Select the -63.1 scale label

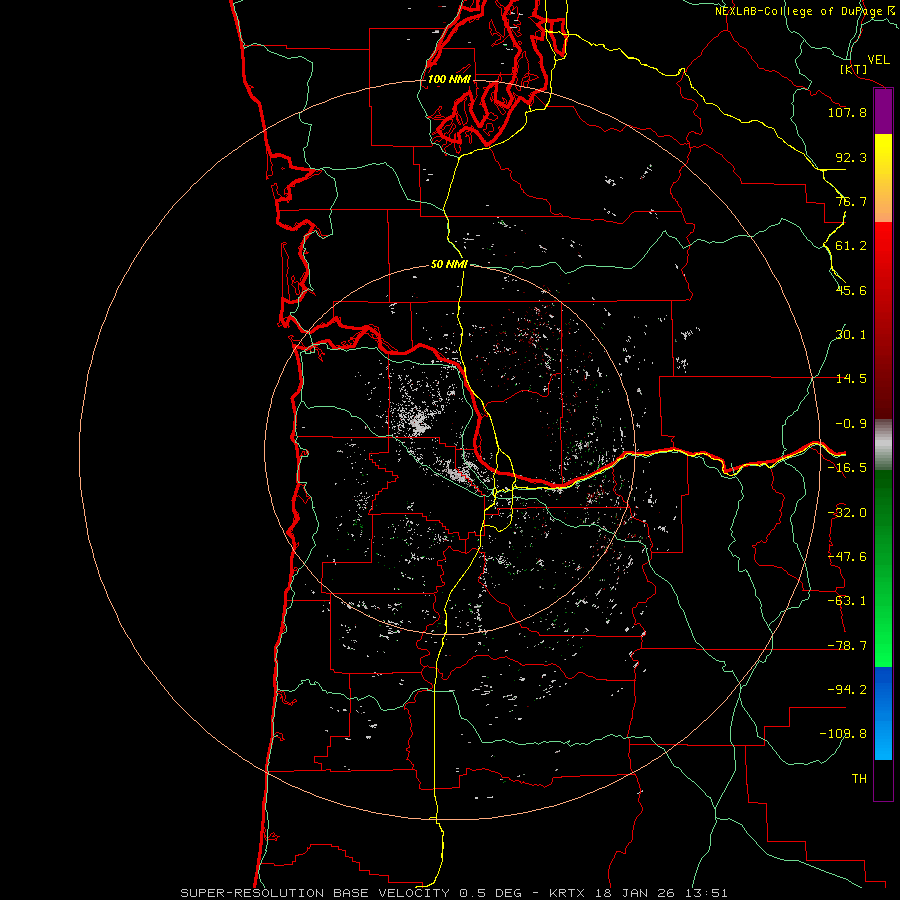click(847, 601)
